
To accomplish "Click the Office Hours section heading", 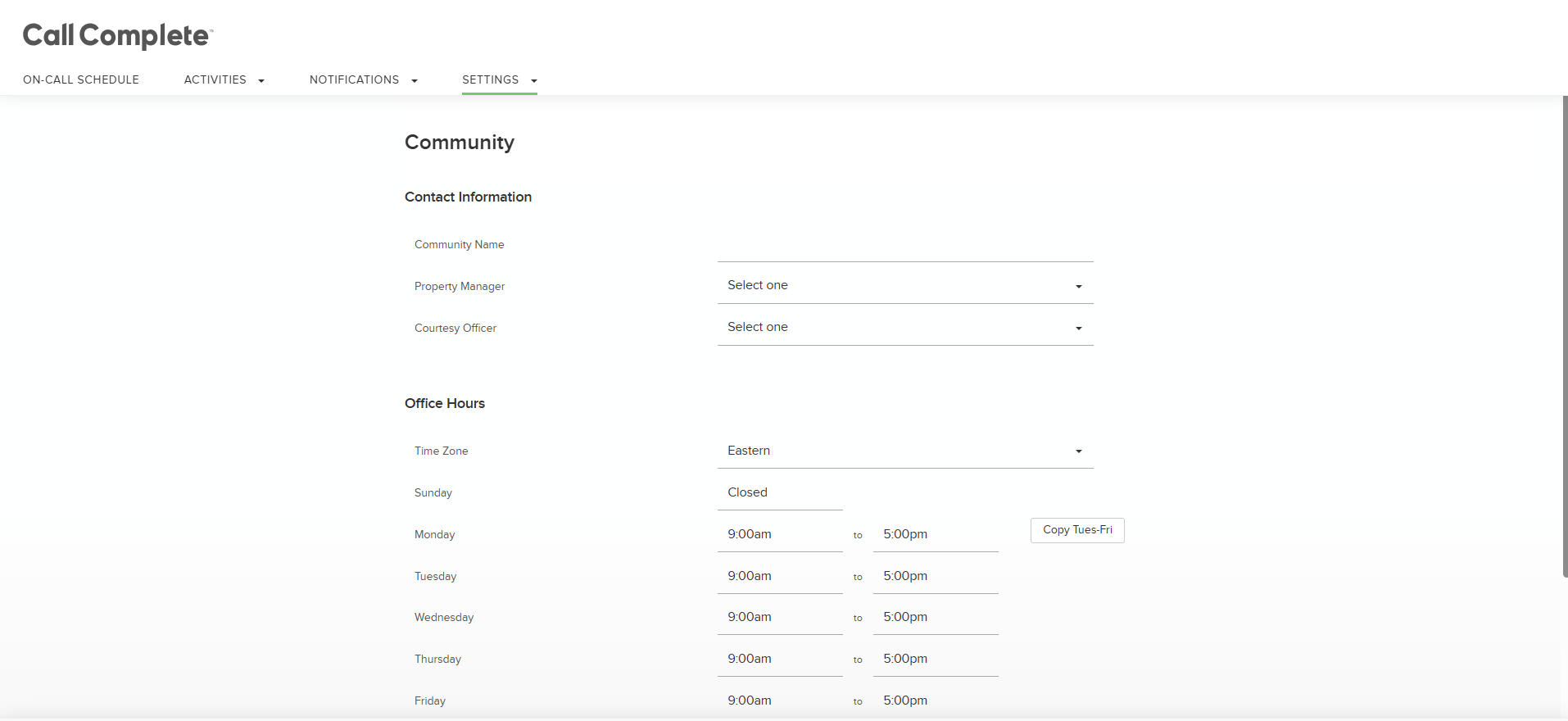I will [445, 403].
